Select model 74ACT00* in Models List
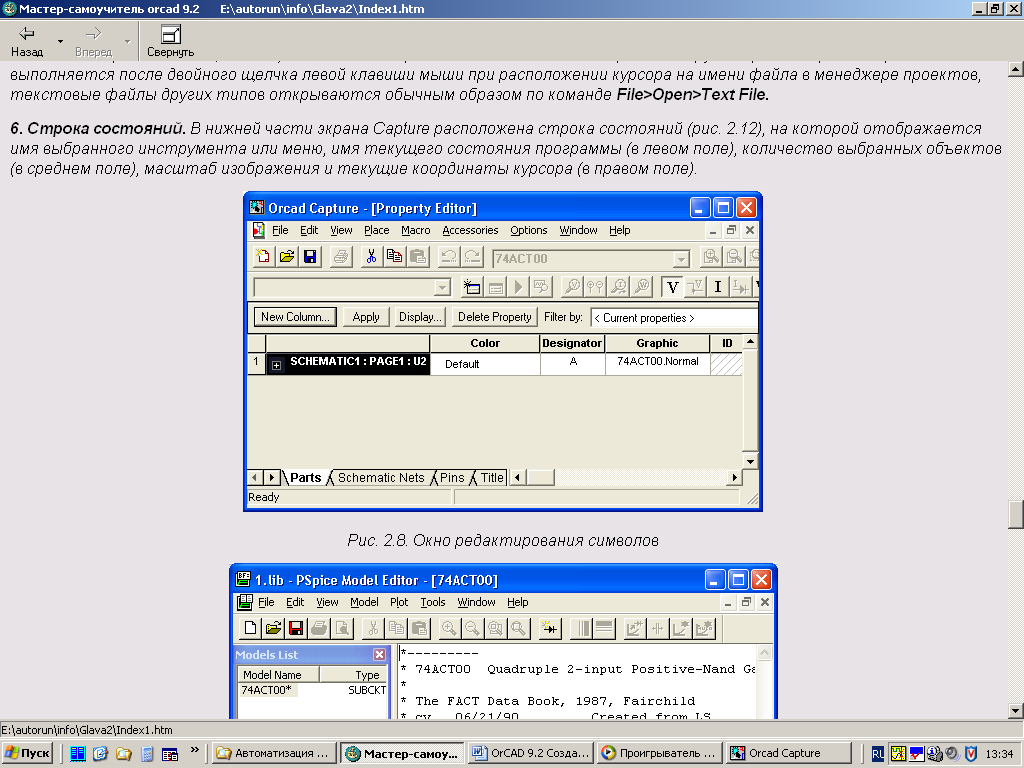The width and height of the screenshot is (1024, 768). tap(266, 690)
